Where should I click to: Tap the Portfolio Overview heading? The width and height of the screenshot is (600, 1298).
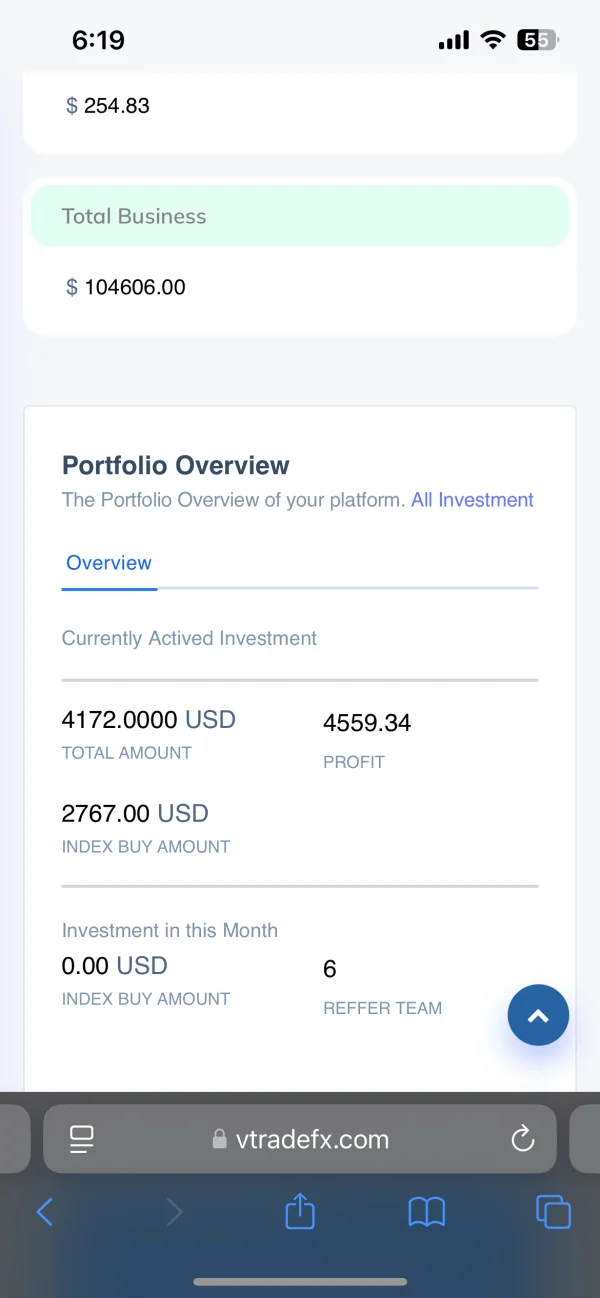pyautogui.click(x=176, y=465)
